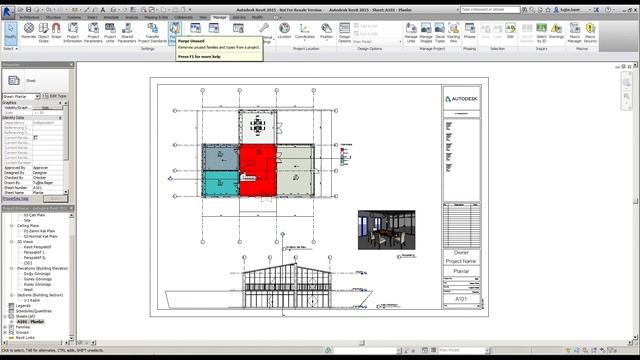Open the Select panel dropdown
The height and width of the screenshot is (360, 640).
tap(11, 49)
